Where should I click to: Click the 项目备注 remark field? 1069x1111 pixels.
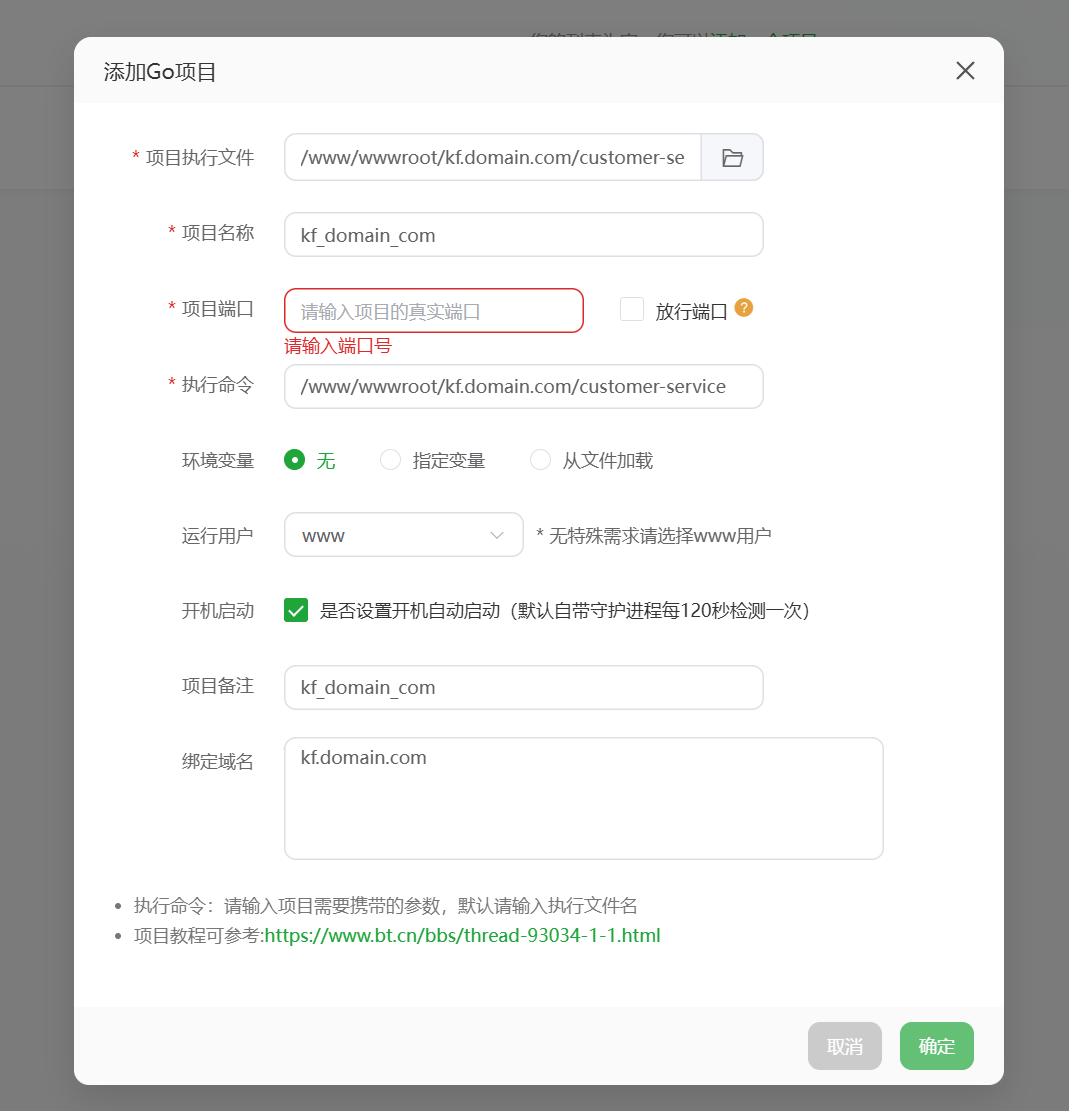pos(523,688)
